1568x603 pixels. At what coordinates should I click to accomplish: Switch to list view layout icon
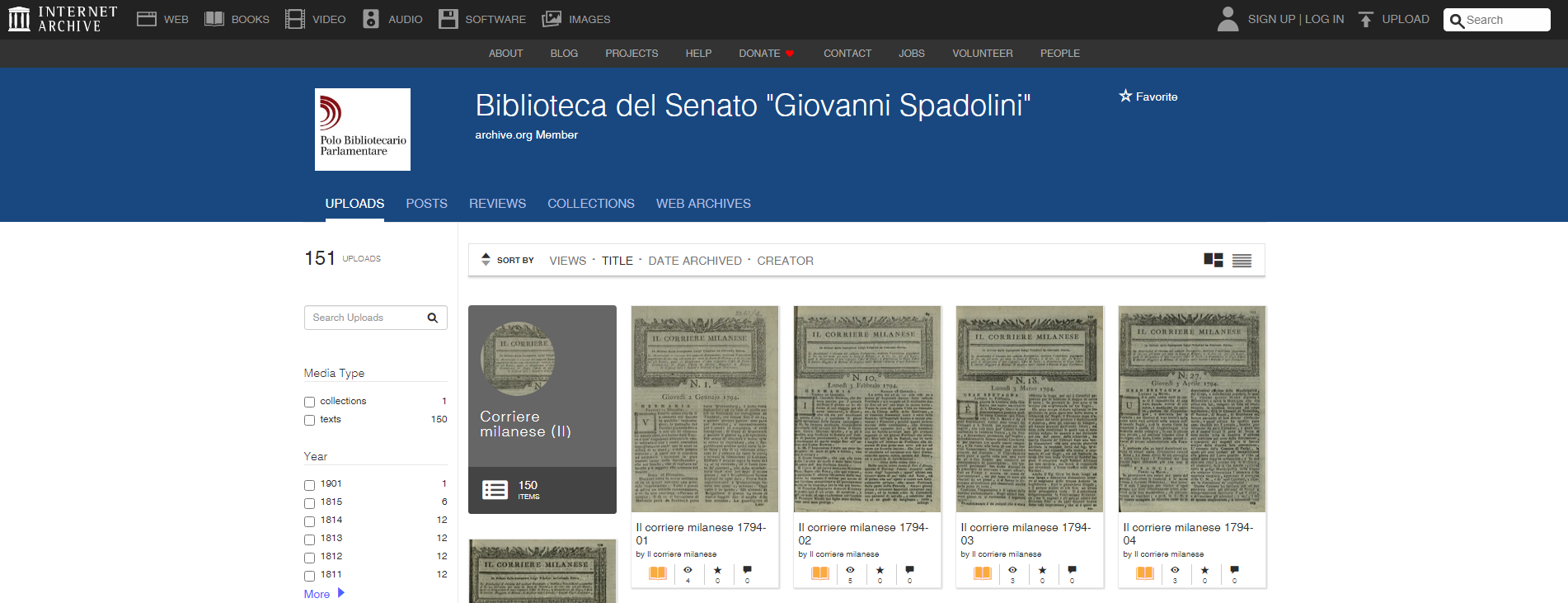point(1242,261)
